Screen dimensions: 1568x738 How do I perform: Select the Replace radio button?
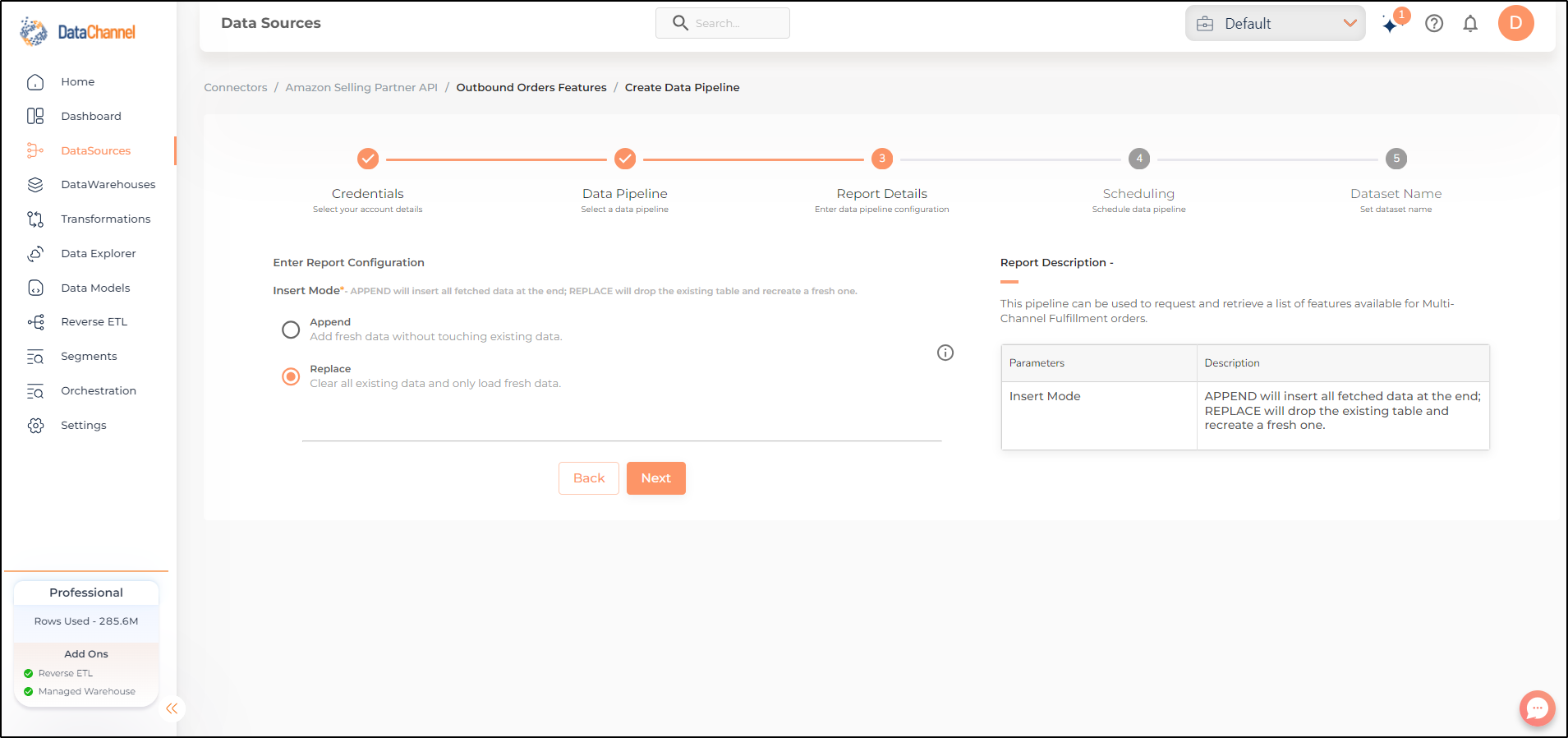[x=291, y=376]
